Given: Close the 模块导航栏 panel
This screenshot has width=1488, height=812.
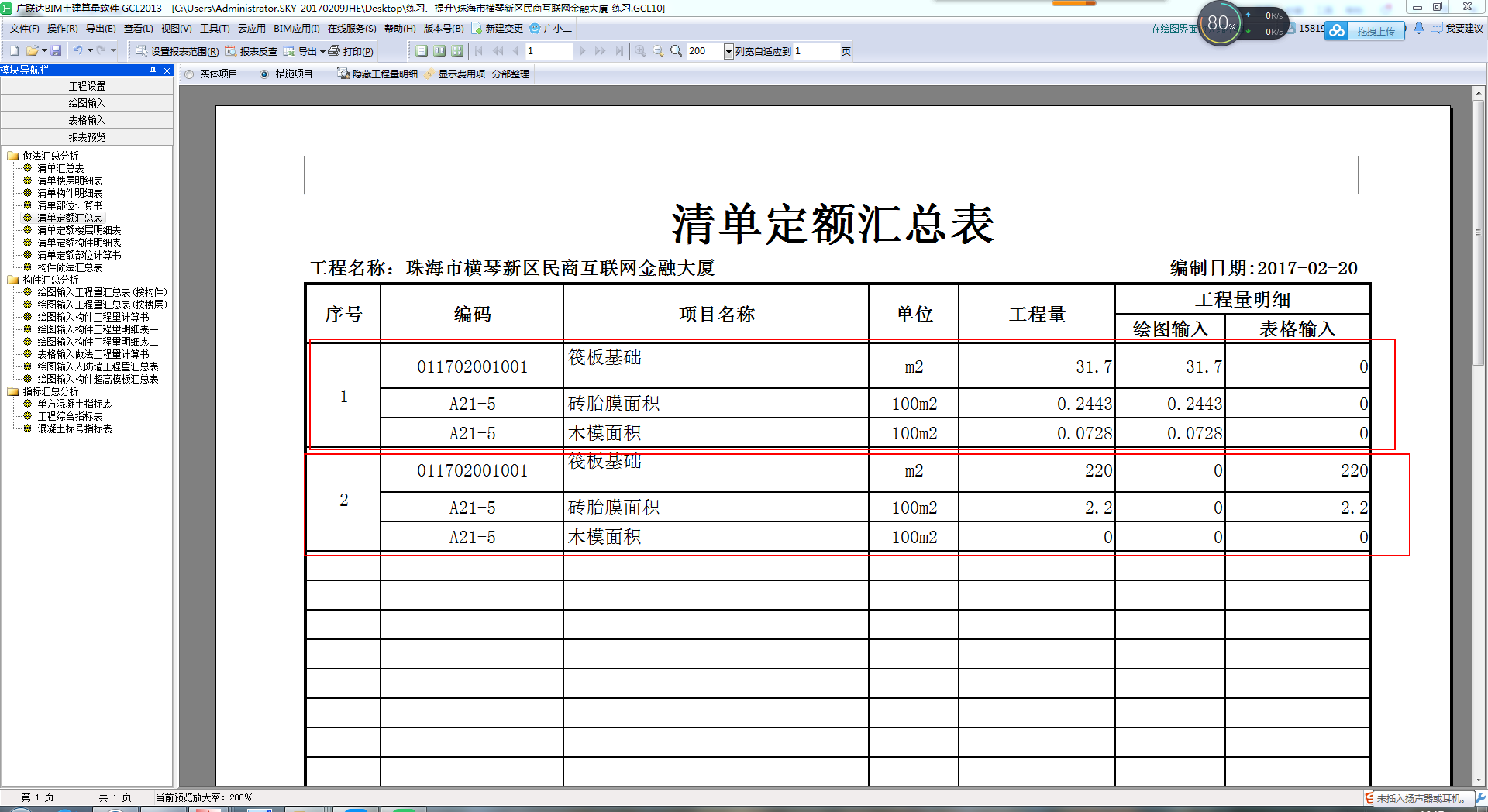Looking at the screenshot, I should [x=167, y=71].
